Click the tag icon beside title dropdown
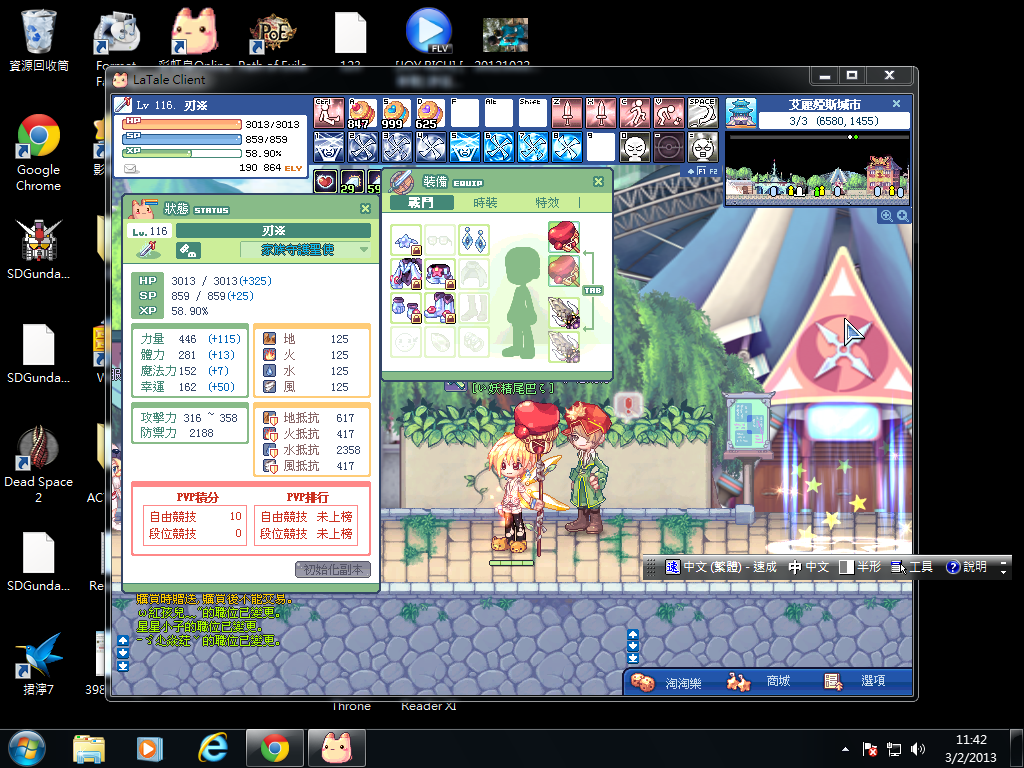The image size is (1024, 768). coord(187,250)
